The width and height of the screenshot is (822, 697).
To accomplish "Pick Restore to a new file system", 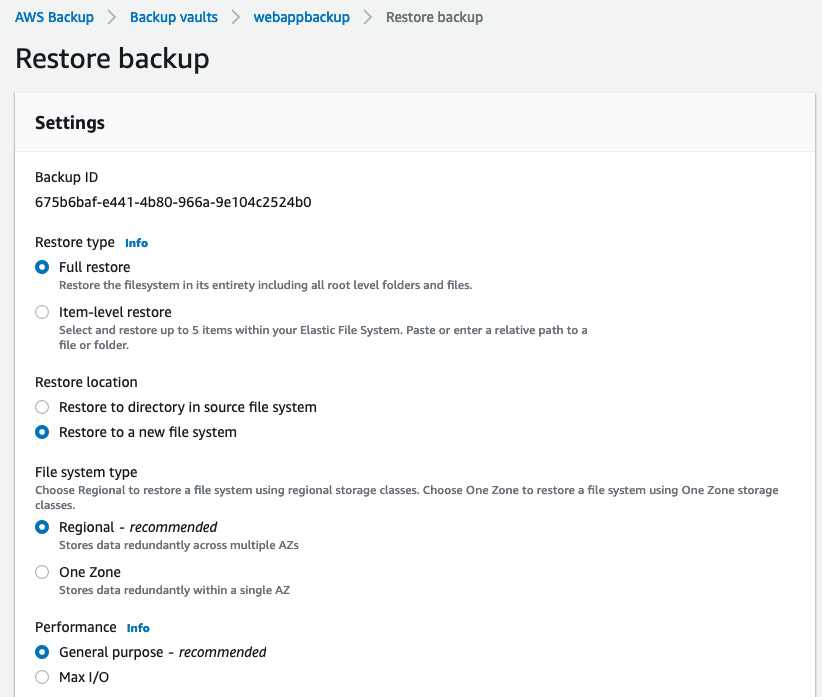I will (42, 432).
